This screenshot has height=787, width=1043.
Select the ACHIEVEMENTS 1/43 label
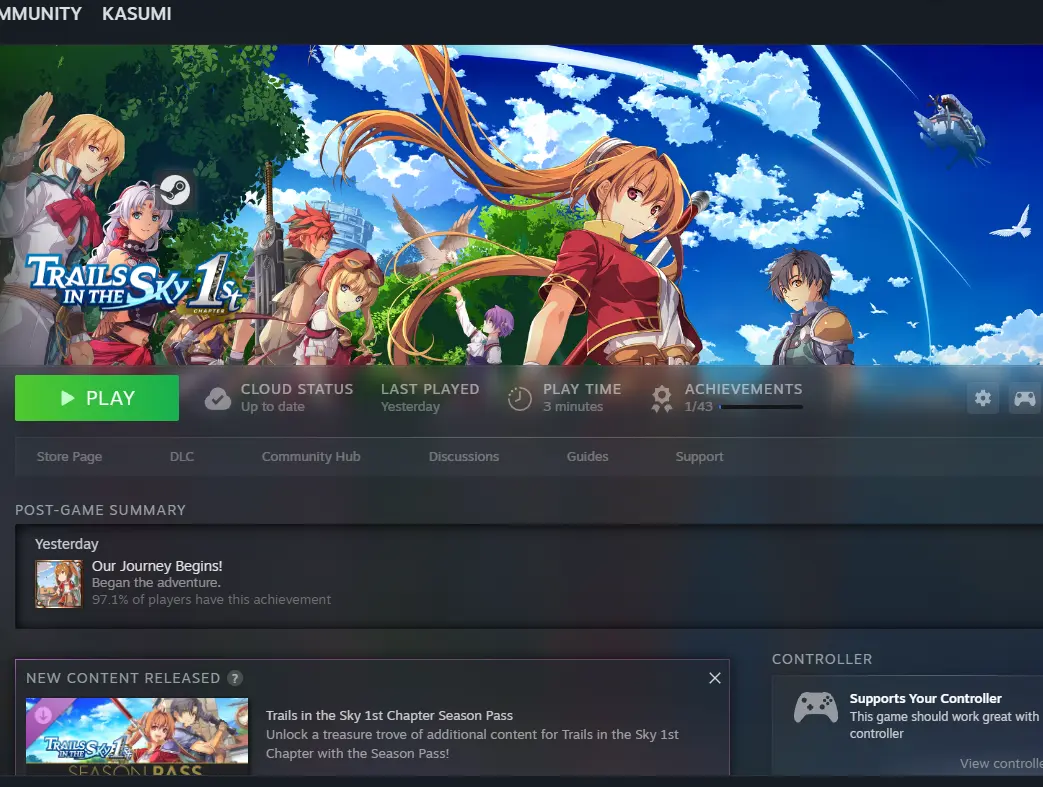[743, 397]
